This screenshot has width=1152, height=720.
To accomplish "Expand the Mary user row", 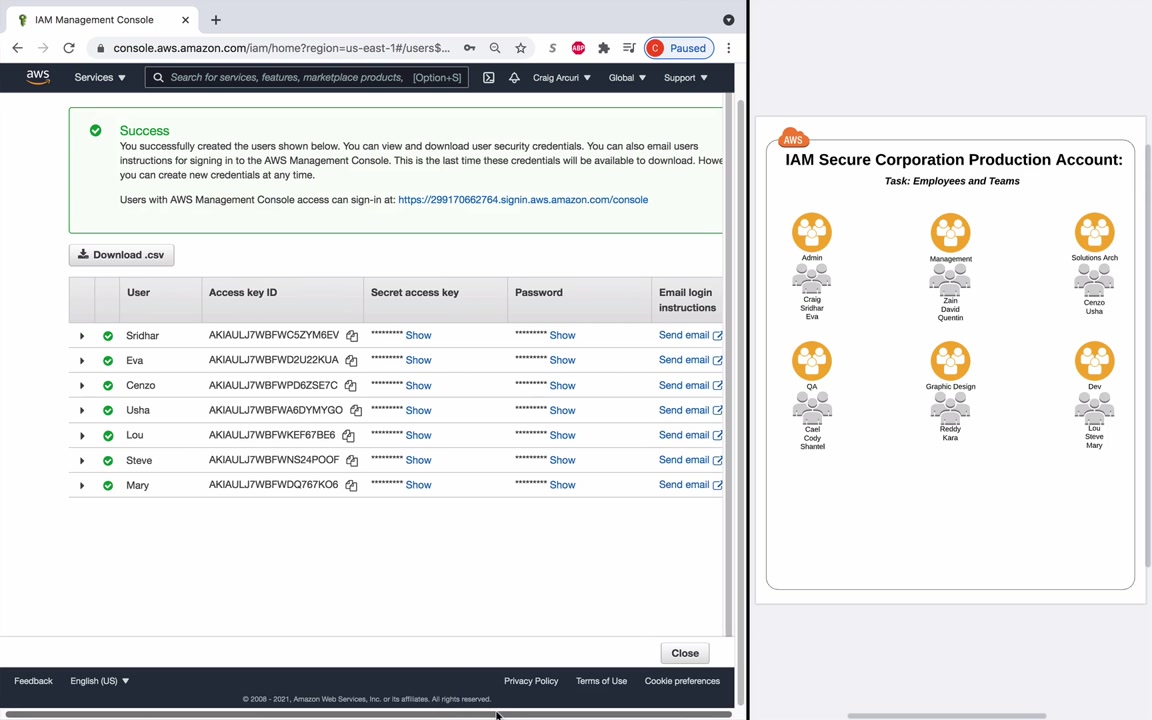I will (x=82, y=486).
